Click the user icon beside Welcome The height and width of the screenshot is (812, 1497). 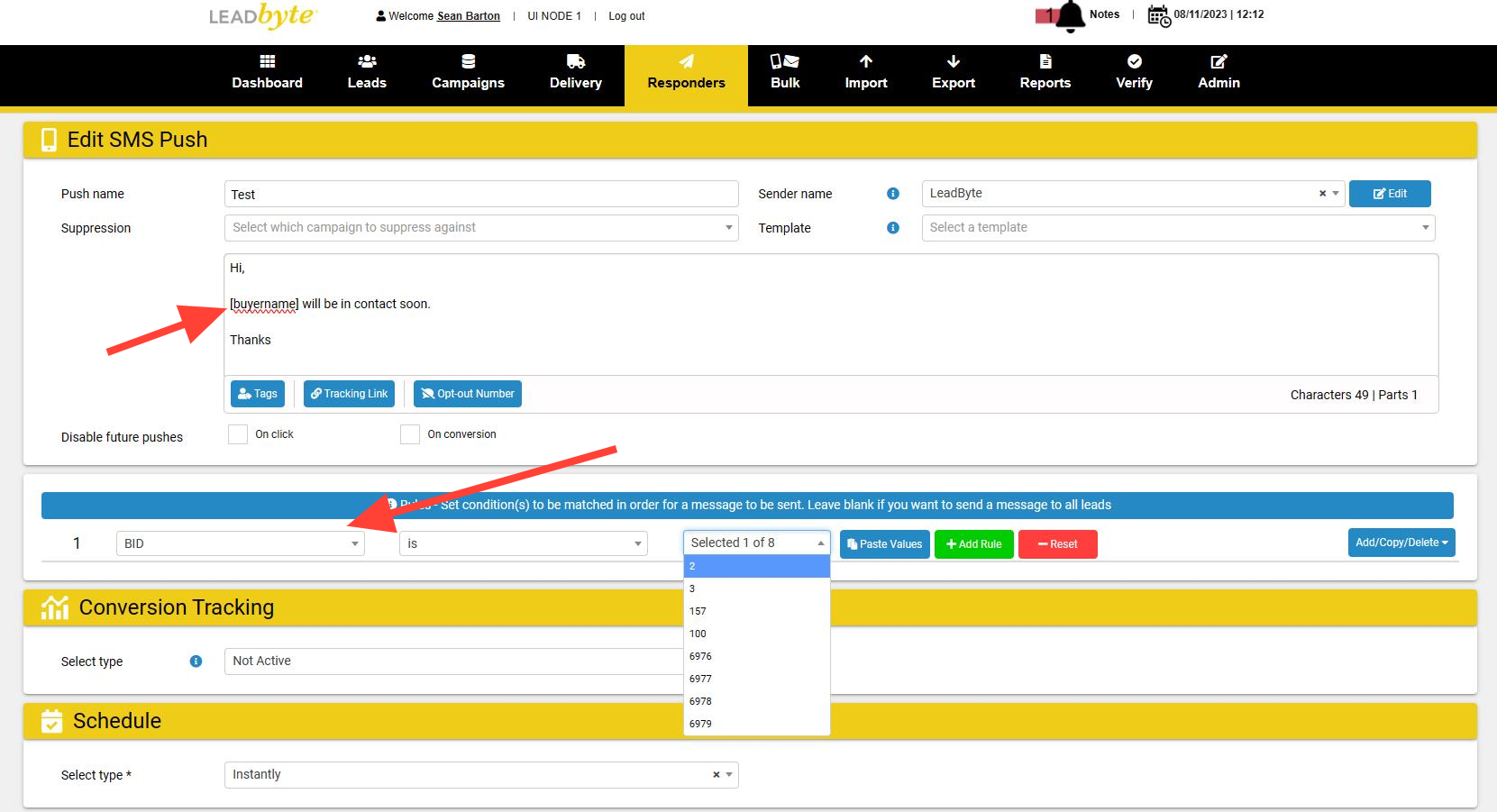pyautogui.click(x=381, y=16)
